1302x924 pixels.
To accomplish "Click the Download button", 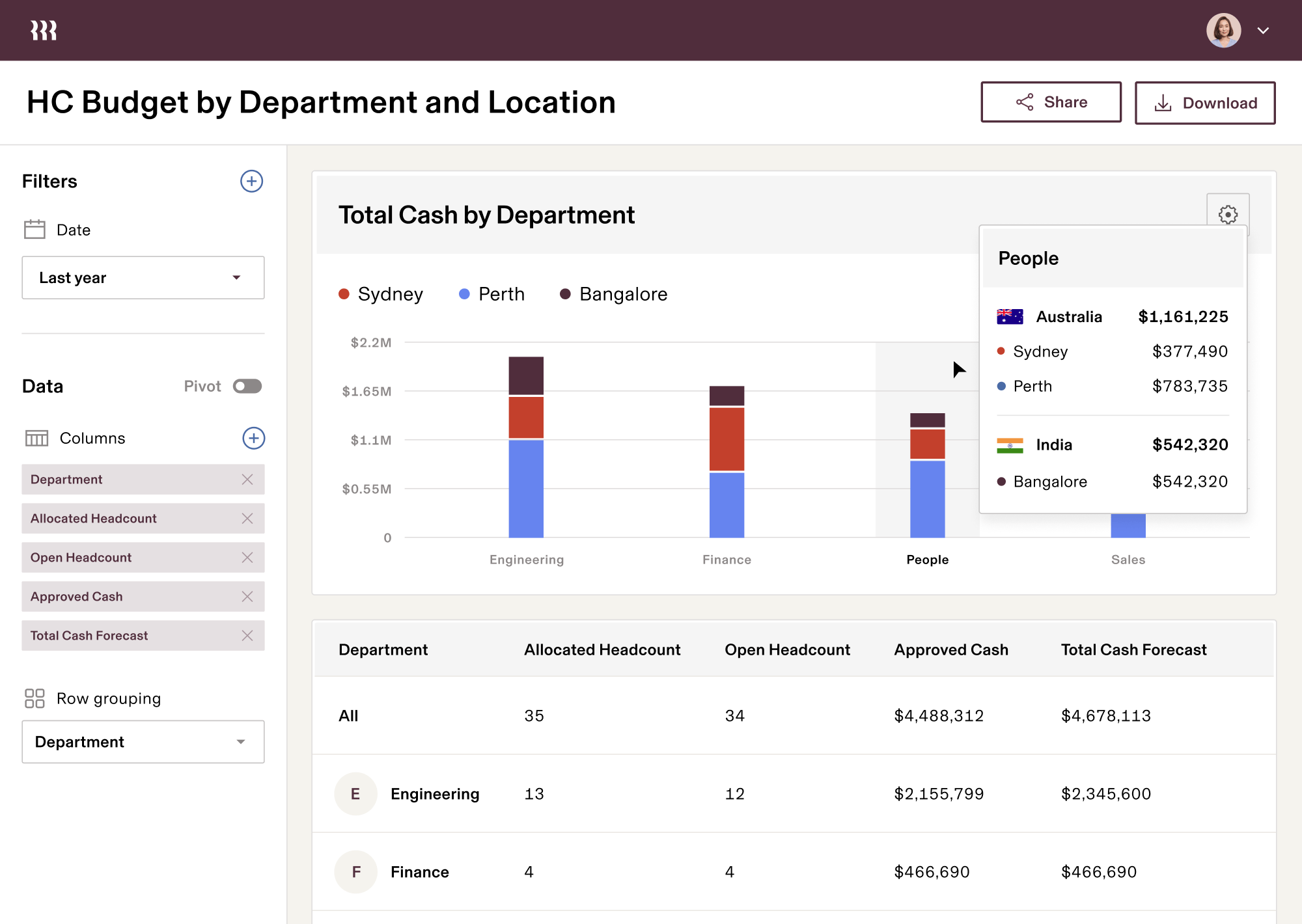I will (1205, 102).
